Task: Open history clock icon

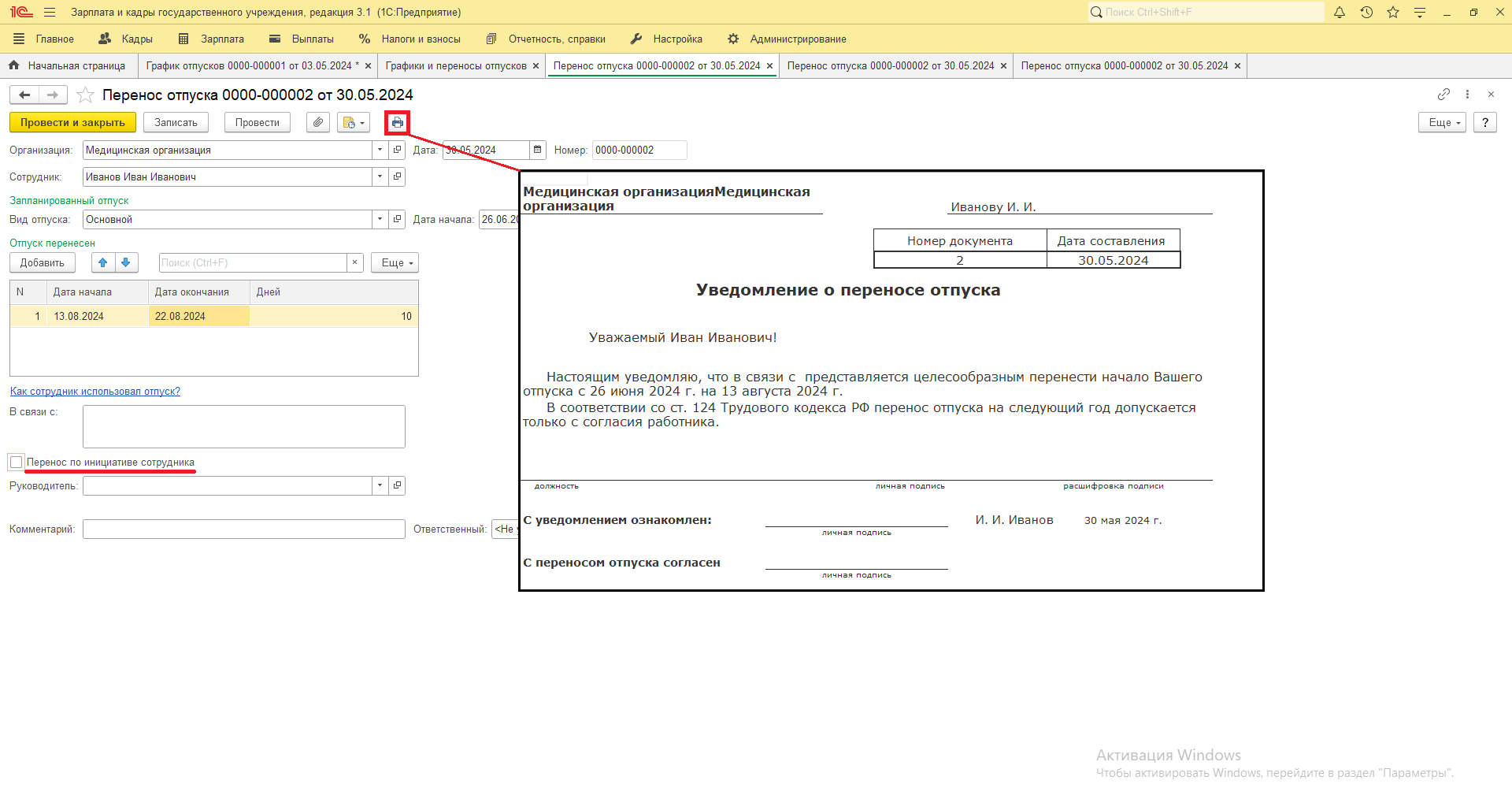Action: point(1366,13)
